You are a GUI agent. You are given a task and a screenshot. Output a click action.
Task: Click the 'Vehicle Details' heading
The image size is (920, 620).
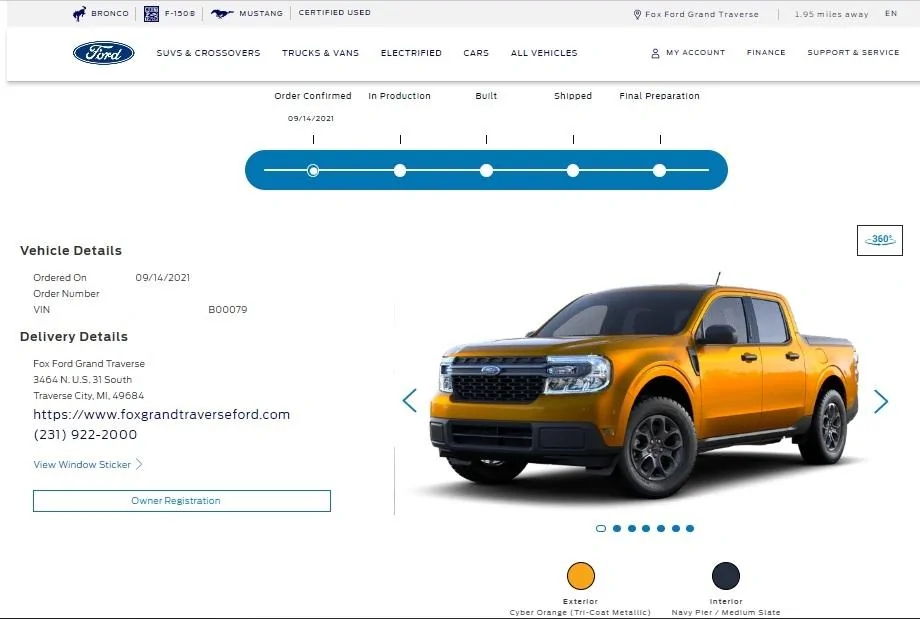point(71,250)
